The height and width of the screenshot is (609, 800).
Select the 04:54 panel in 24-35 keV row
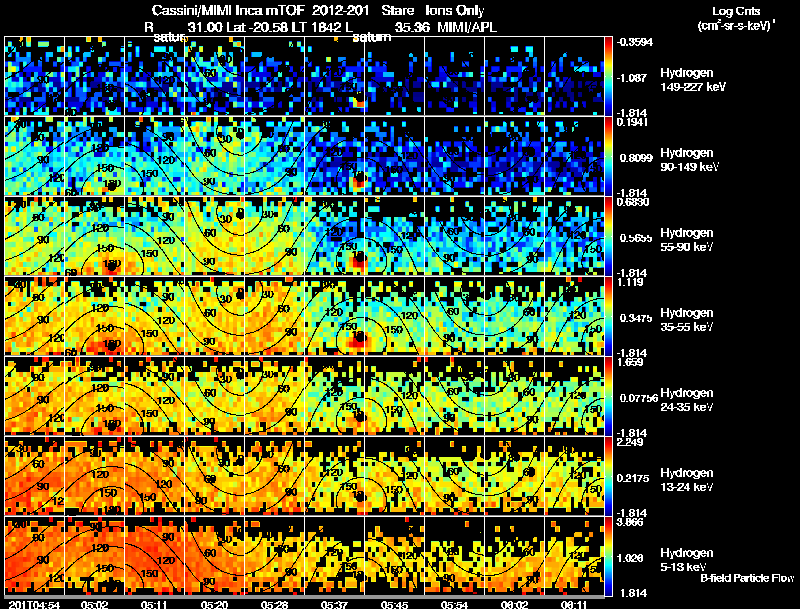[35, 396]
